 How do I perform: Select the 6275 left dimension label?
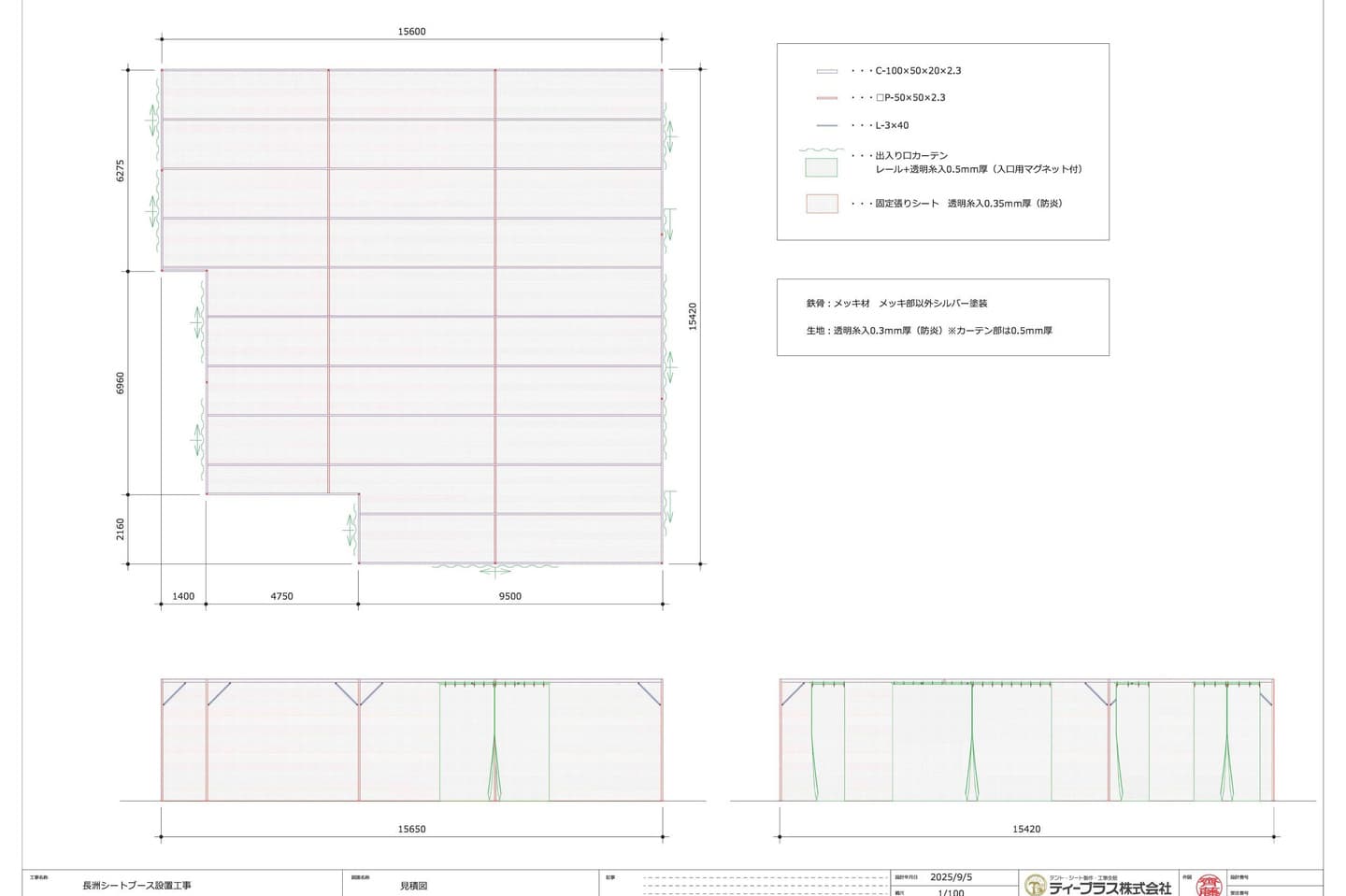(120, 170)
